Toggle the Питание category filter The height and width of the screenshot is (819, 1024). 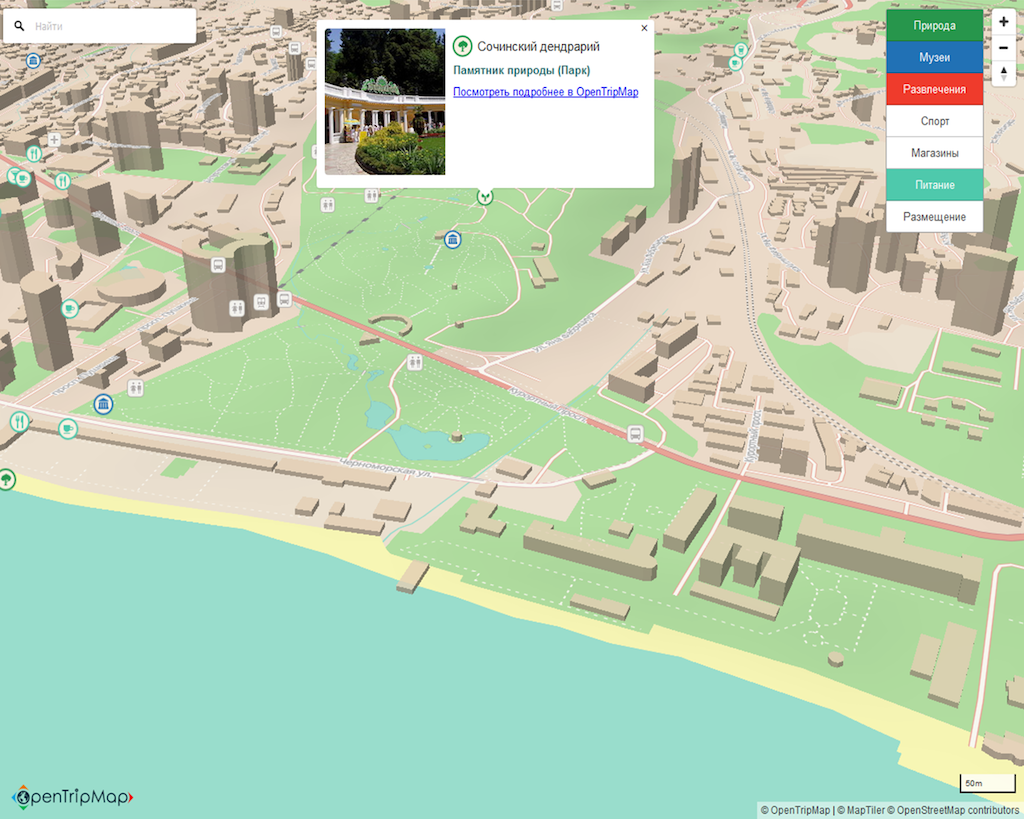pos(934,185)
